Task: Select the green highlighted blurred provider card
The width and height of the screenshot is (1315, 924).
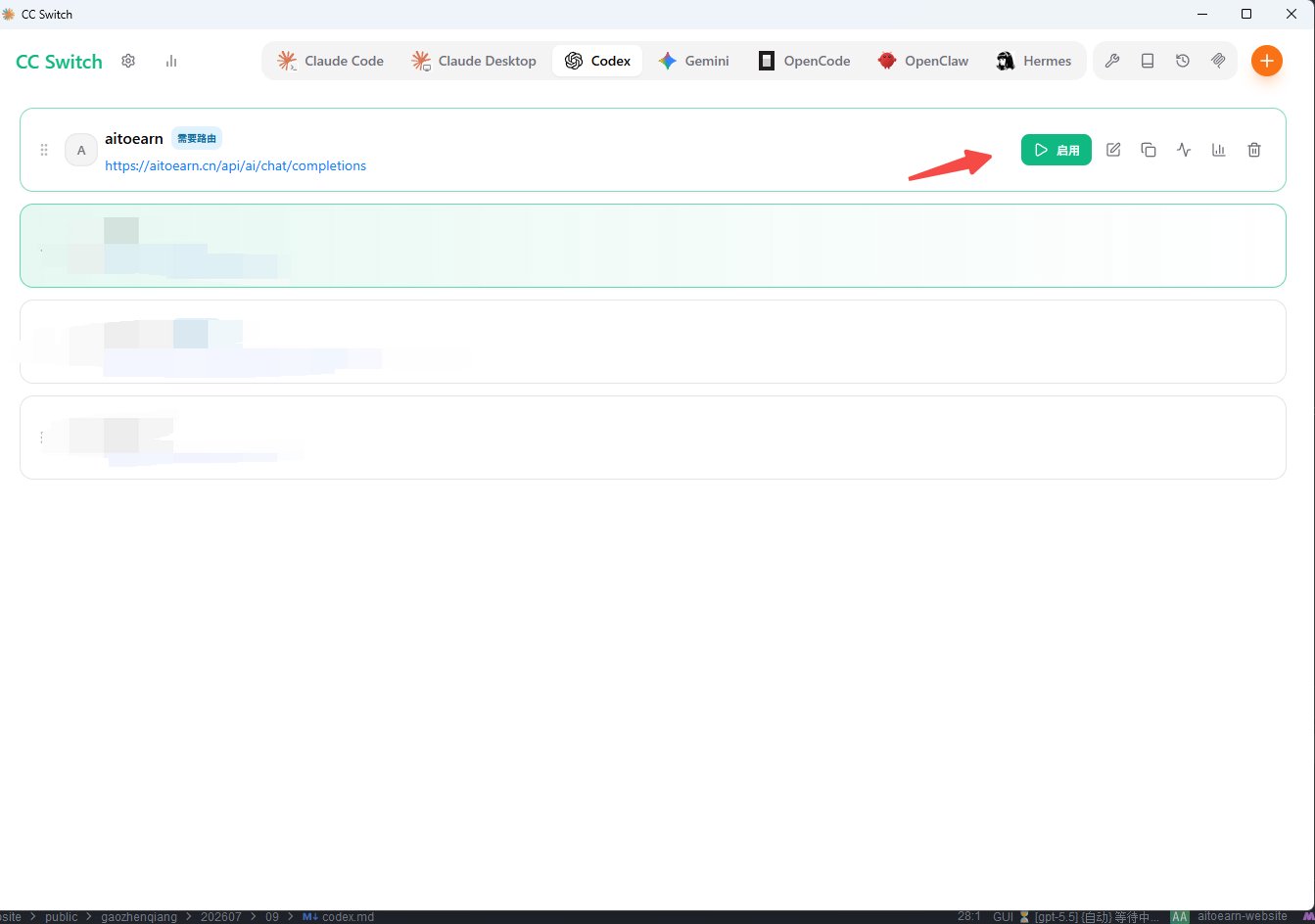Action: pos(653,246)
